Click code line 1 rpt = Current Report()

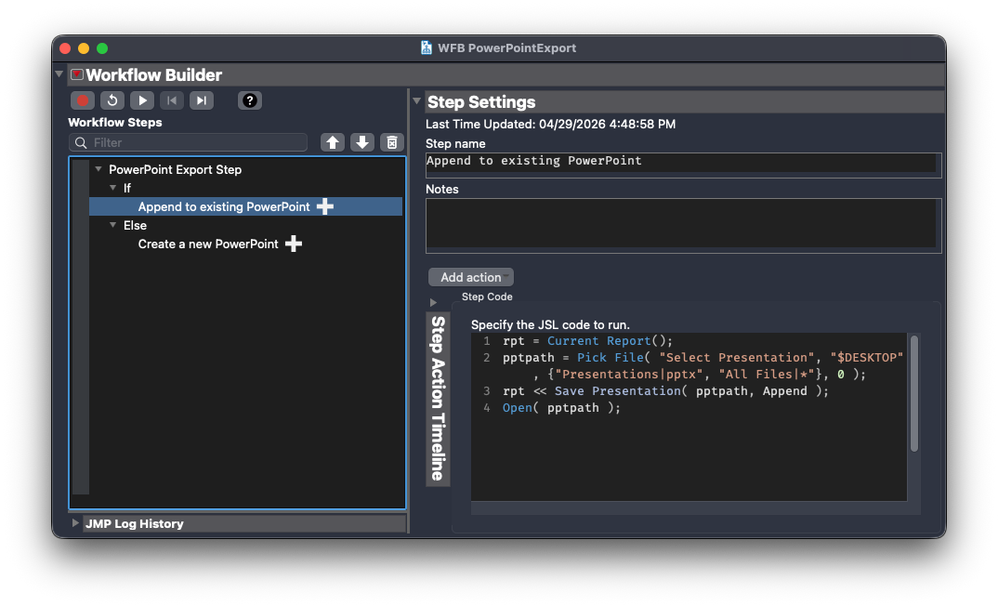(587, 341)
